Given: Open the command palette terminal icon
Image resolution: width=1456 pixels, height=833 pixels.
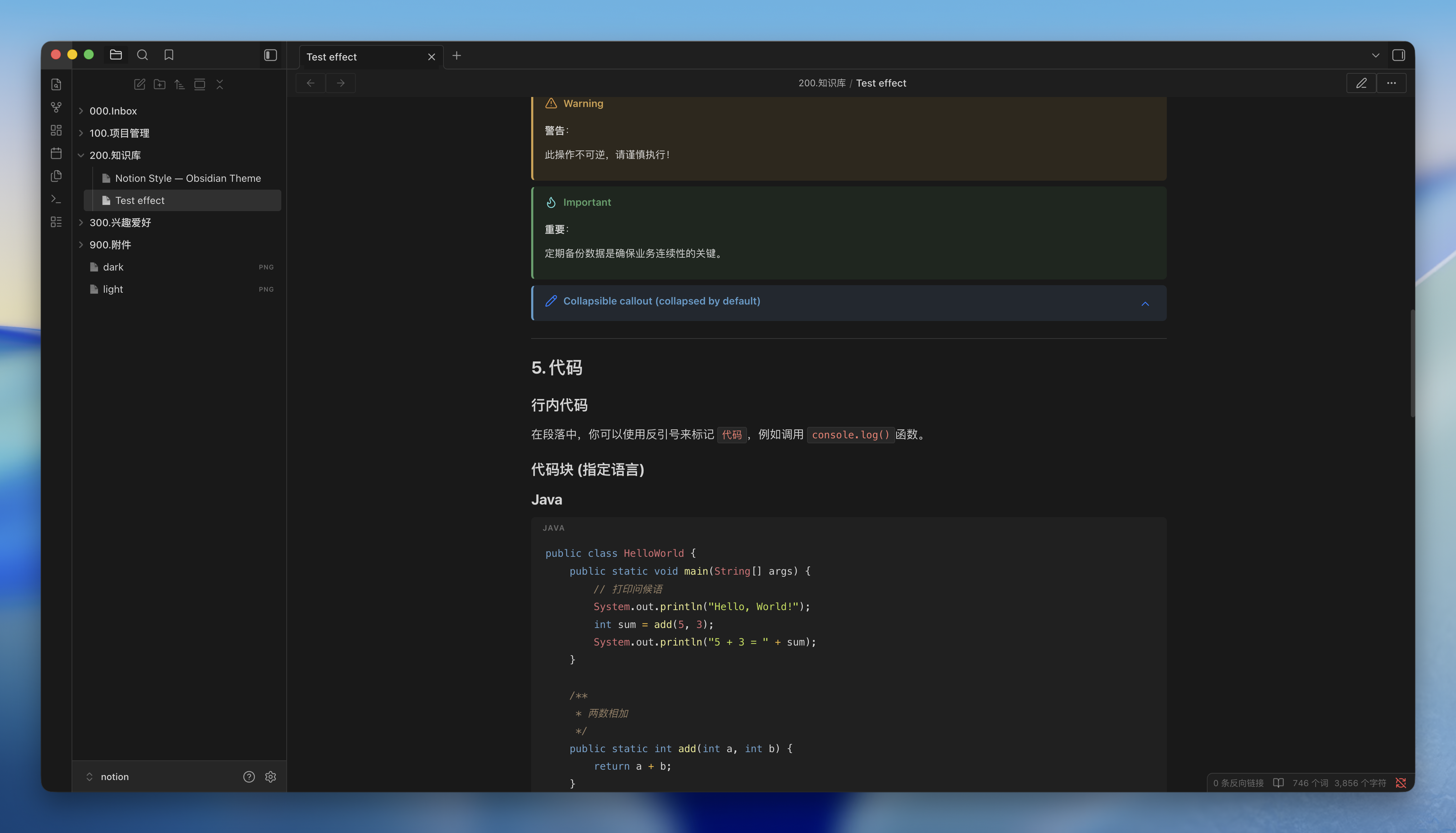Looking at the screenshot, I should pyautogui.click(x=56, y=199).
